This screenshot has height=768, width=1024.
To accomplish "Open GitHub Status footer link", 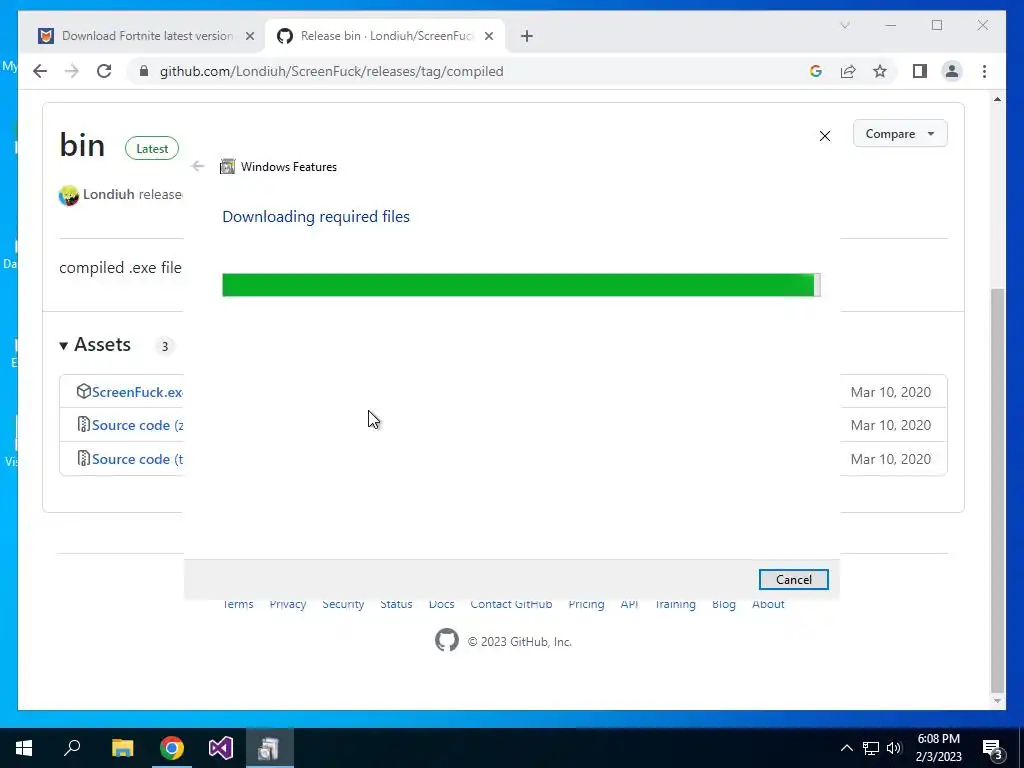I will pos(396,604).
